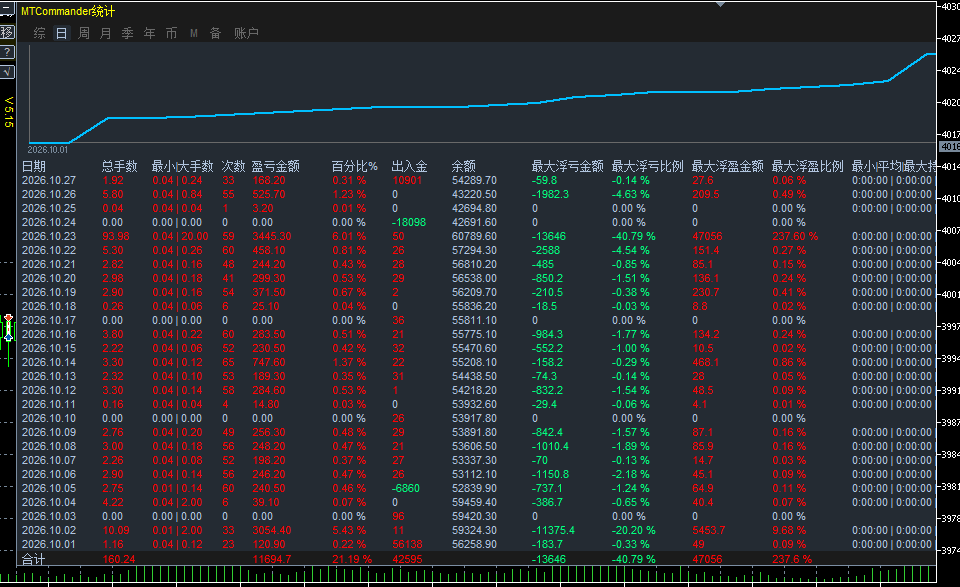Open help with the question mark button

tap(7, 52)
